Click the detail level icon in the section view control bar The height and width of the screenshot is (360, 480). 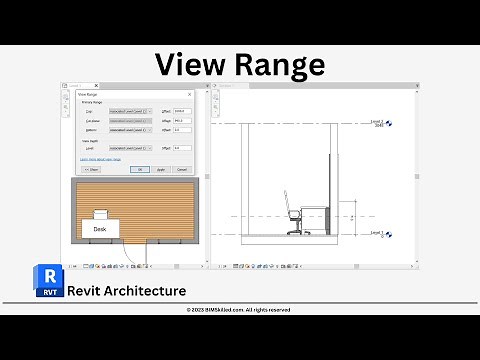pos(236,266)
